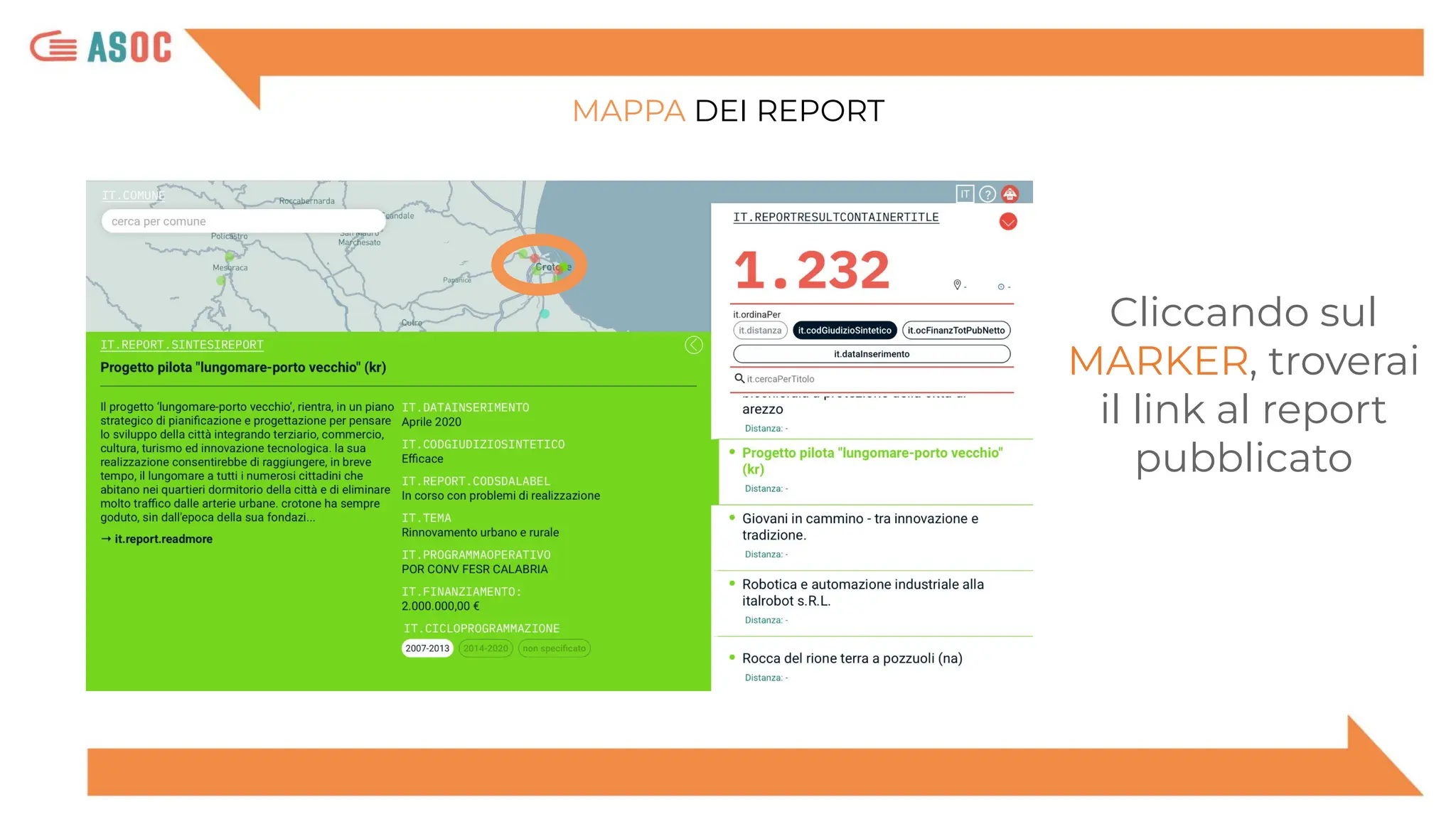This screenshot has width=1456, height=819.
Task: Click the blue target icon near 1.232
Action: tap(1001, 287)
